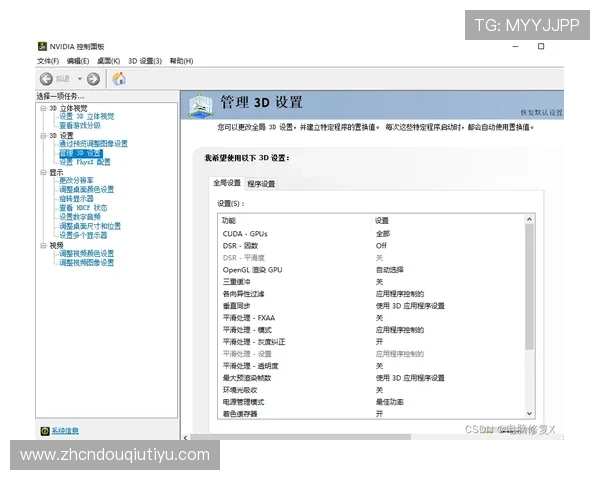This screenshot has height=480, width=600.
Task: Open 通过预览调整图像设置 in the tree
Action: pos(93,144)
